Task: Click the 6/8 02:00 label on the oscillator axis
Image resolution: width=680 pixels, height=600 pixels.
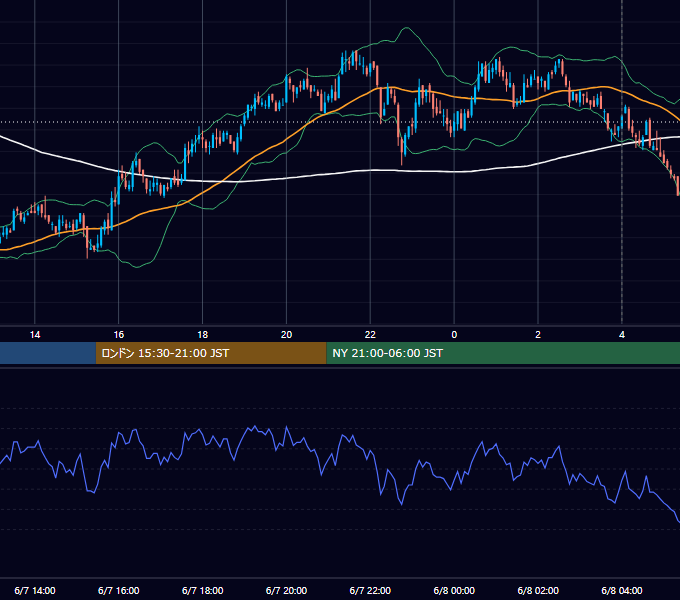Action: 538,590
